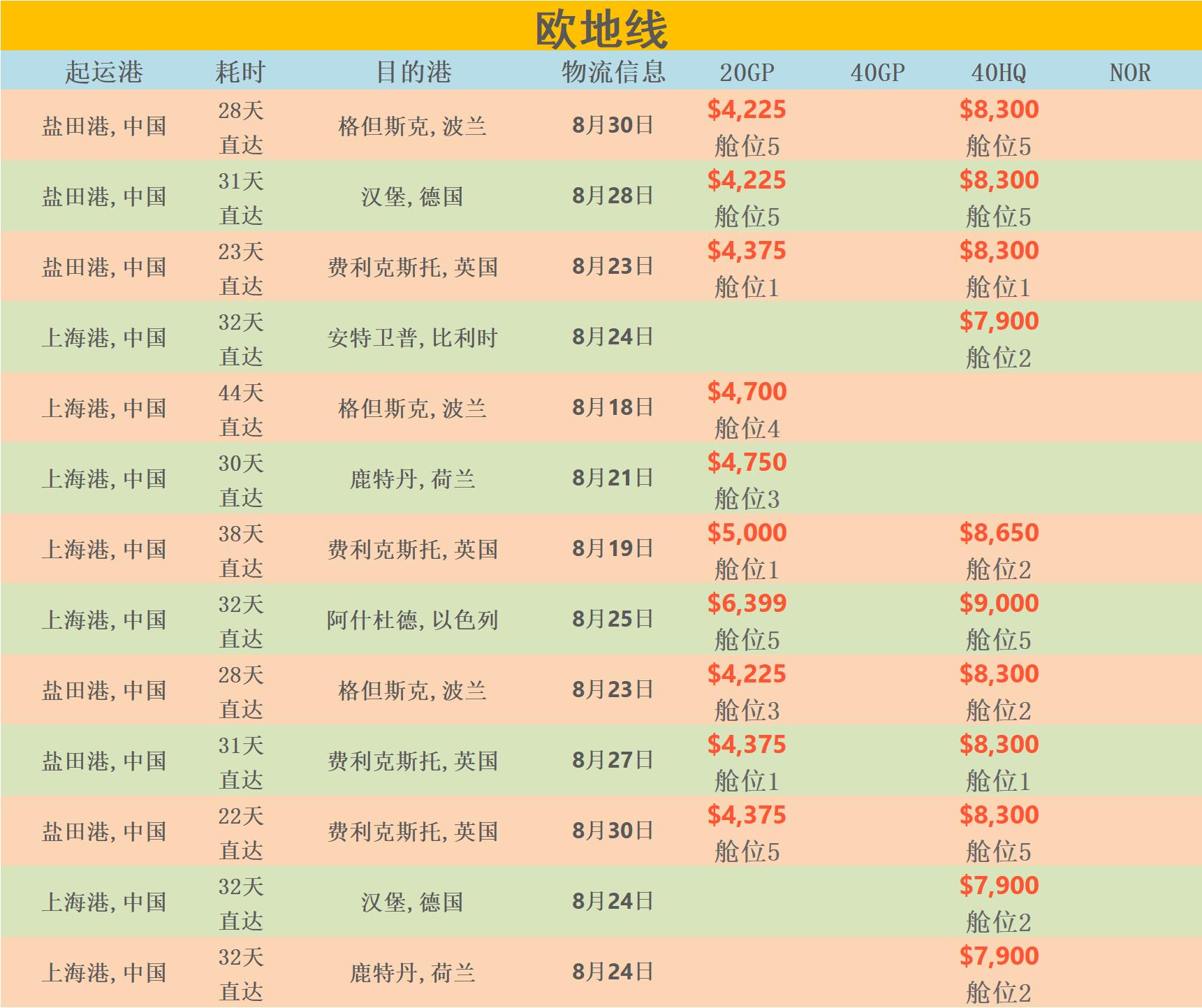Click the 40HQ column header
The width and height of the screenshot is (1202, 1008).
click(999, 73)
